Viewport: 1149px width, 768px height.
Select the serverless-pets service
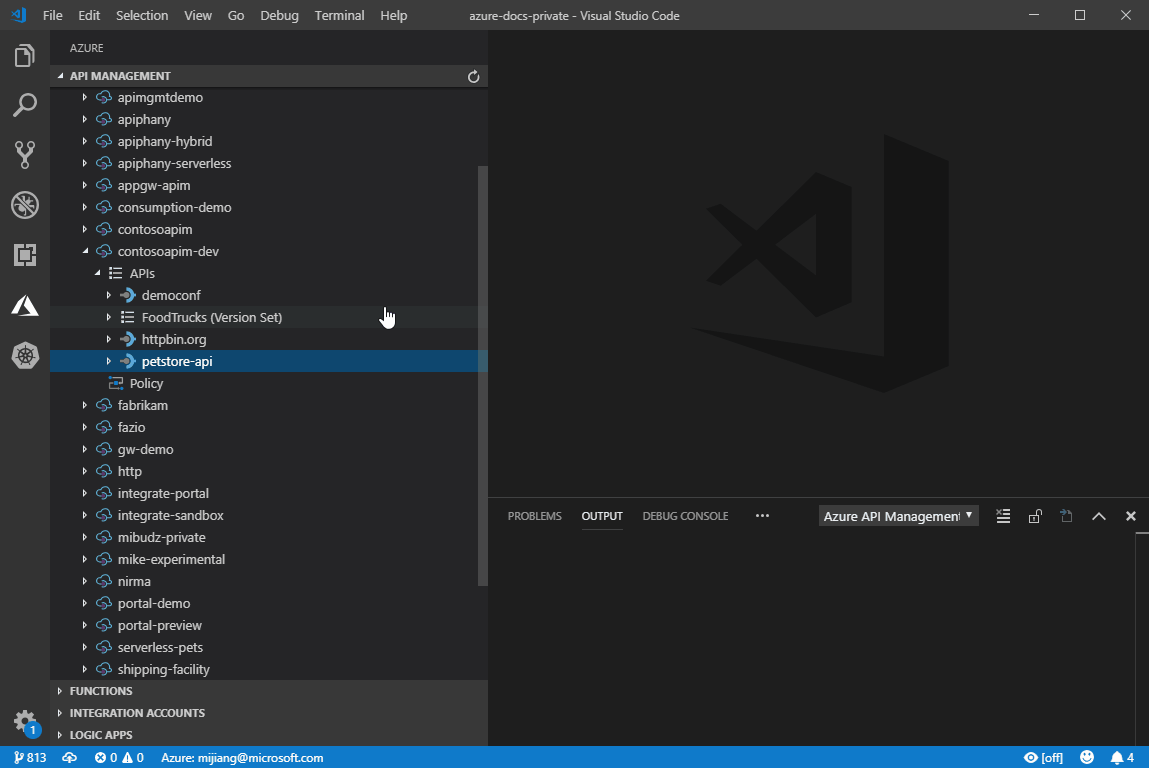(x=268, y=647)
